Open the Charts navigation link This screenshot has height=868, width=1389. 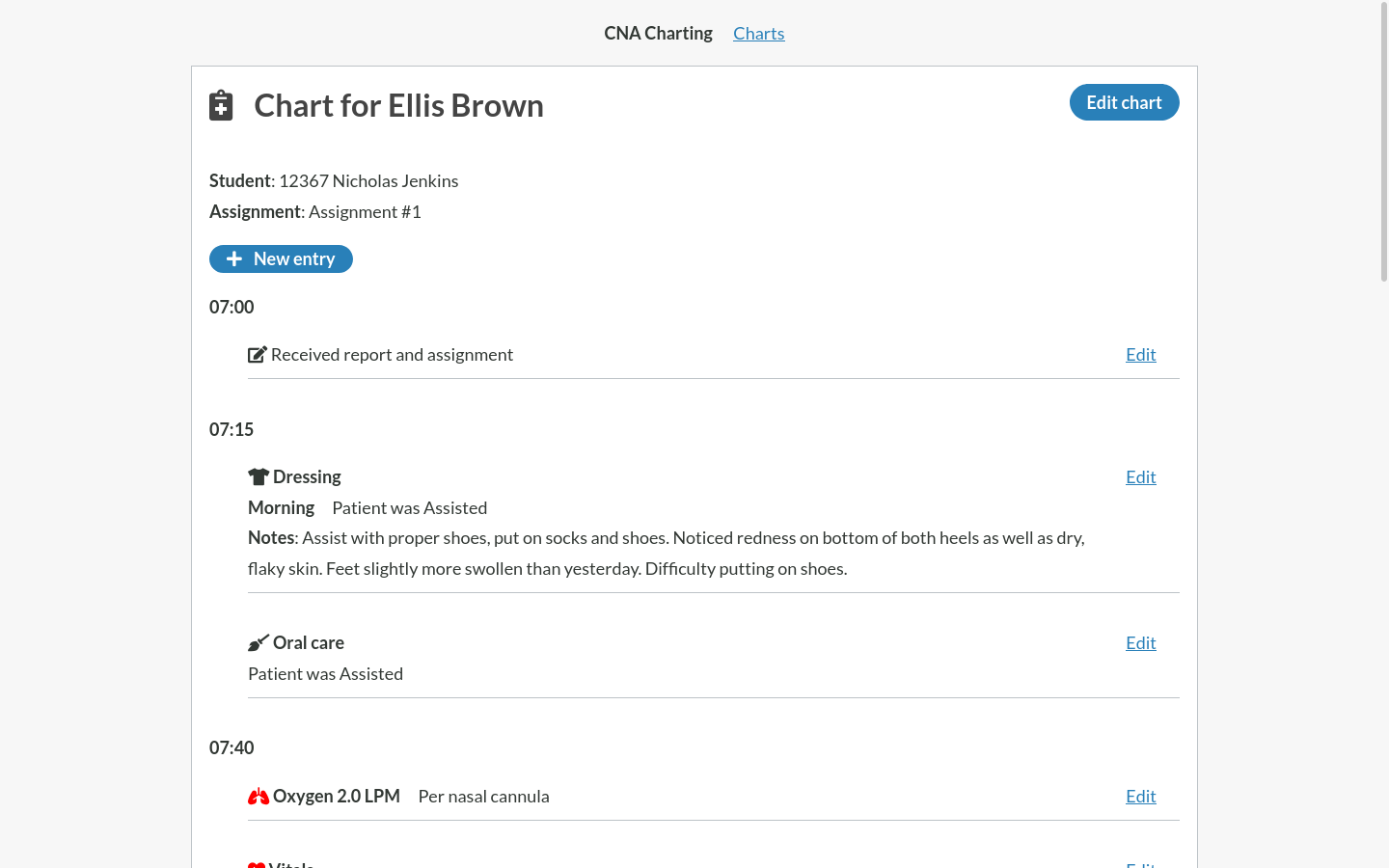tap(758, 34)
